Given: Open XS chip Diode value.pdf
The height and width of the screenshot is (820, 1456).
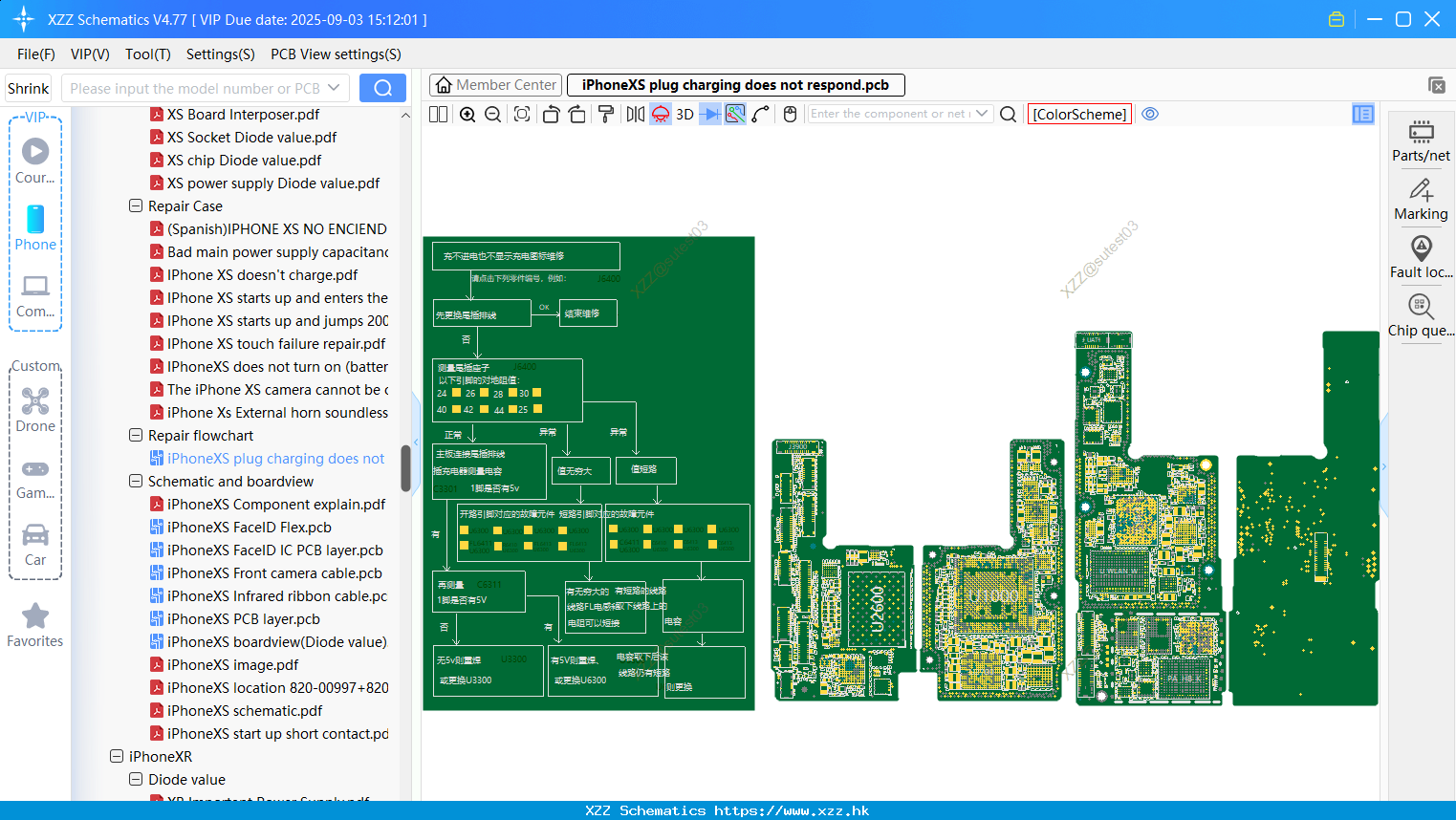Looking at the screenshot, I should click(x=245, y=160).
